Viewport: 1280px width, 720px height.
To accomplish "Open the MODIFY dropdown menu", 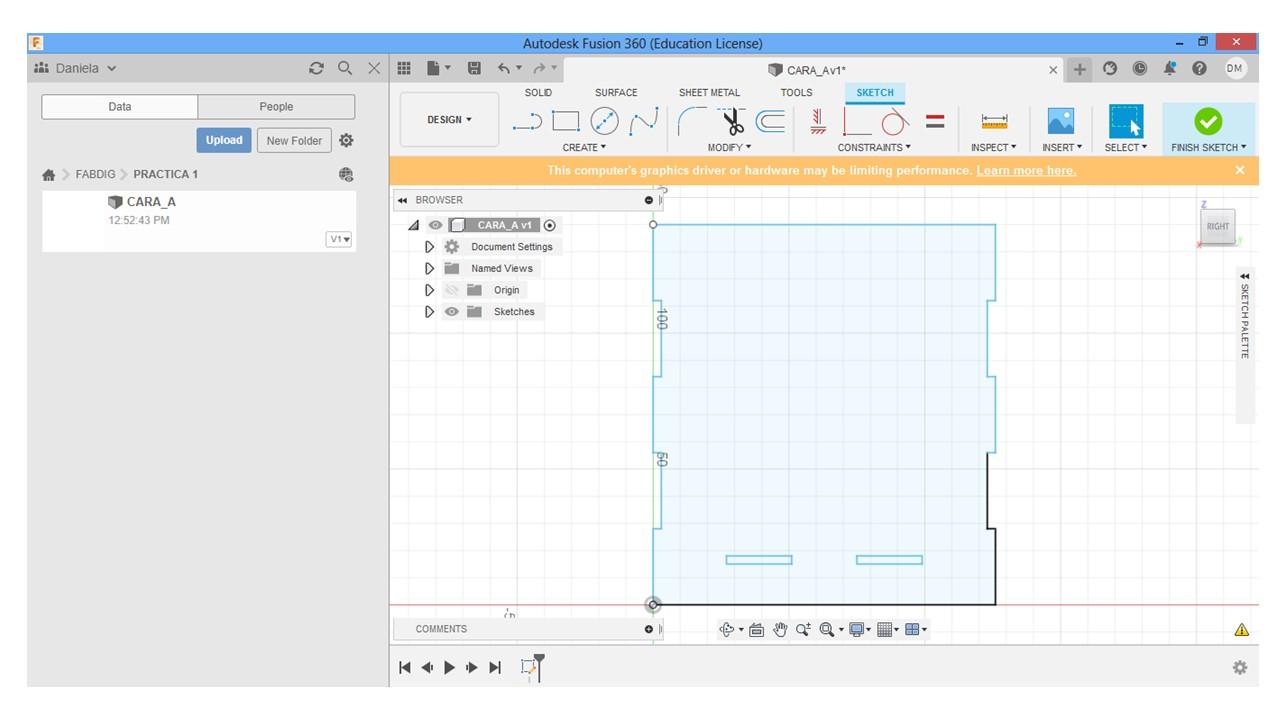I will [729, 148].
